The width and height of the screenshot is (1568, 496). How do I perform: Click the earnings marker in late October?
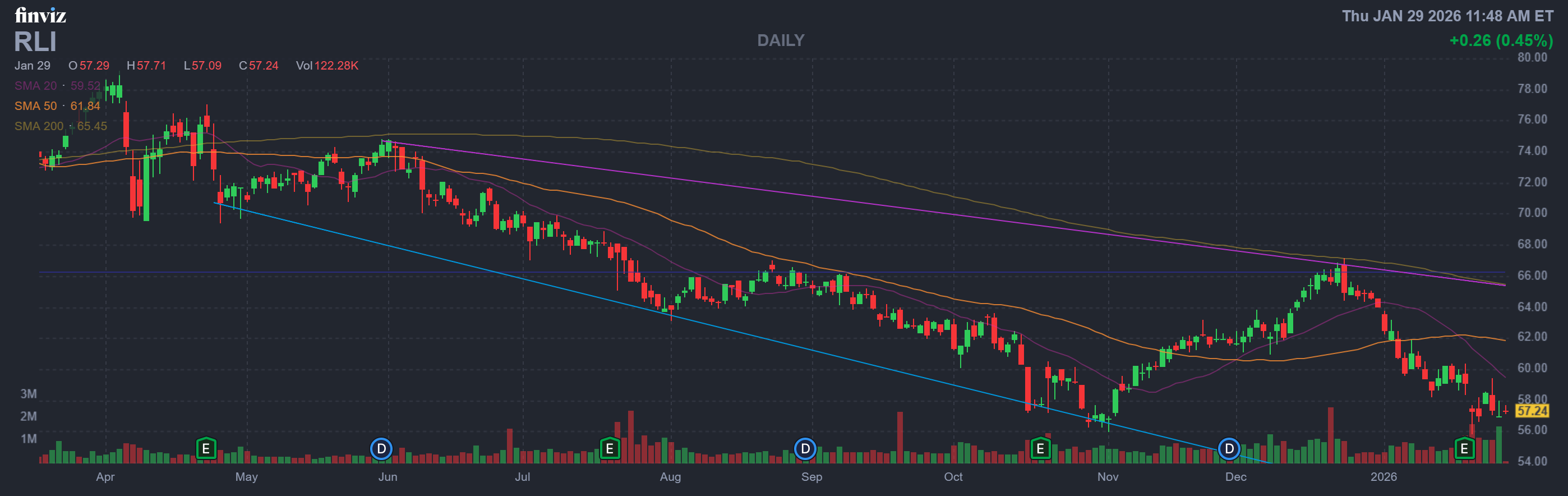(1040, 449)
